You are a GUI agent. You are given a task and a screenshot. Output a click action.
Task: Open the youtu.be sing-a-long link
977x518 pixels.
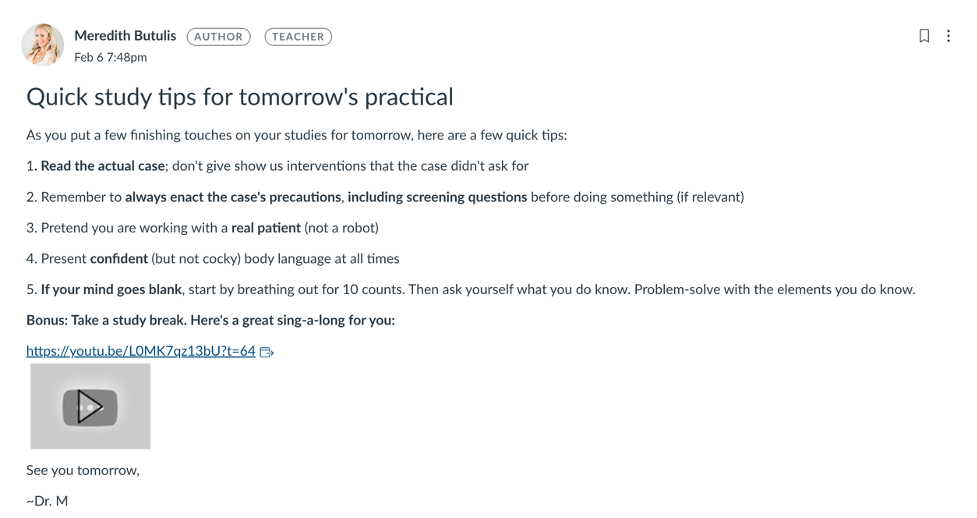click(141, 351)
